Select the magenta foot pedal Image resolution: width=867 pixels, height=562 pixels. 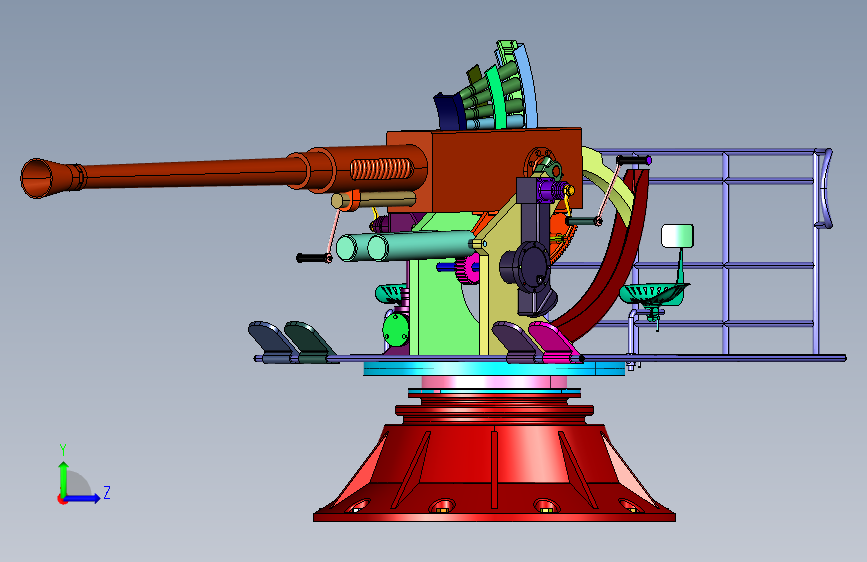[554, 341]
